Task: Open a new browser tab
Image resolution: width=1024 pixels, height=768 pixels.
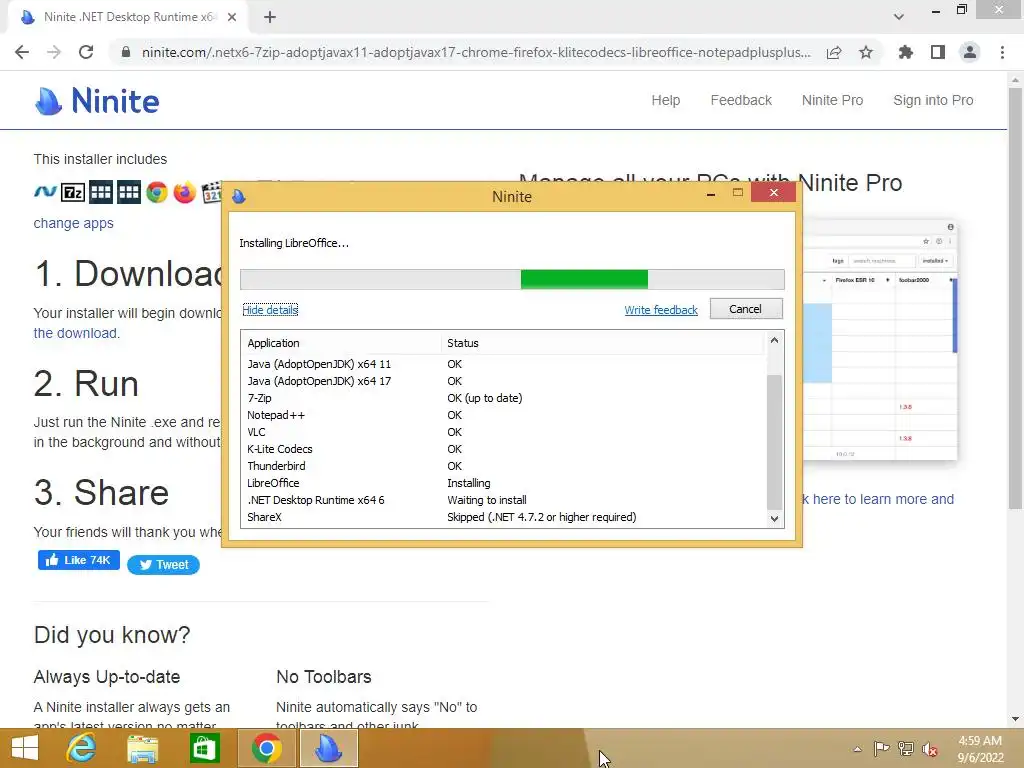Action: click(270, 18)
